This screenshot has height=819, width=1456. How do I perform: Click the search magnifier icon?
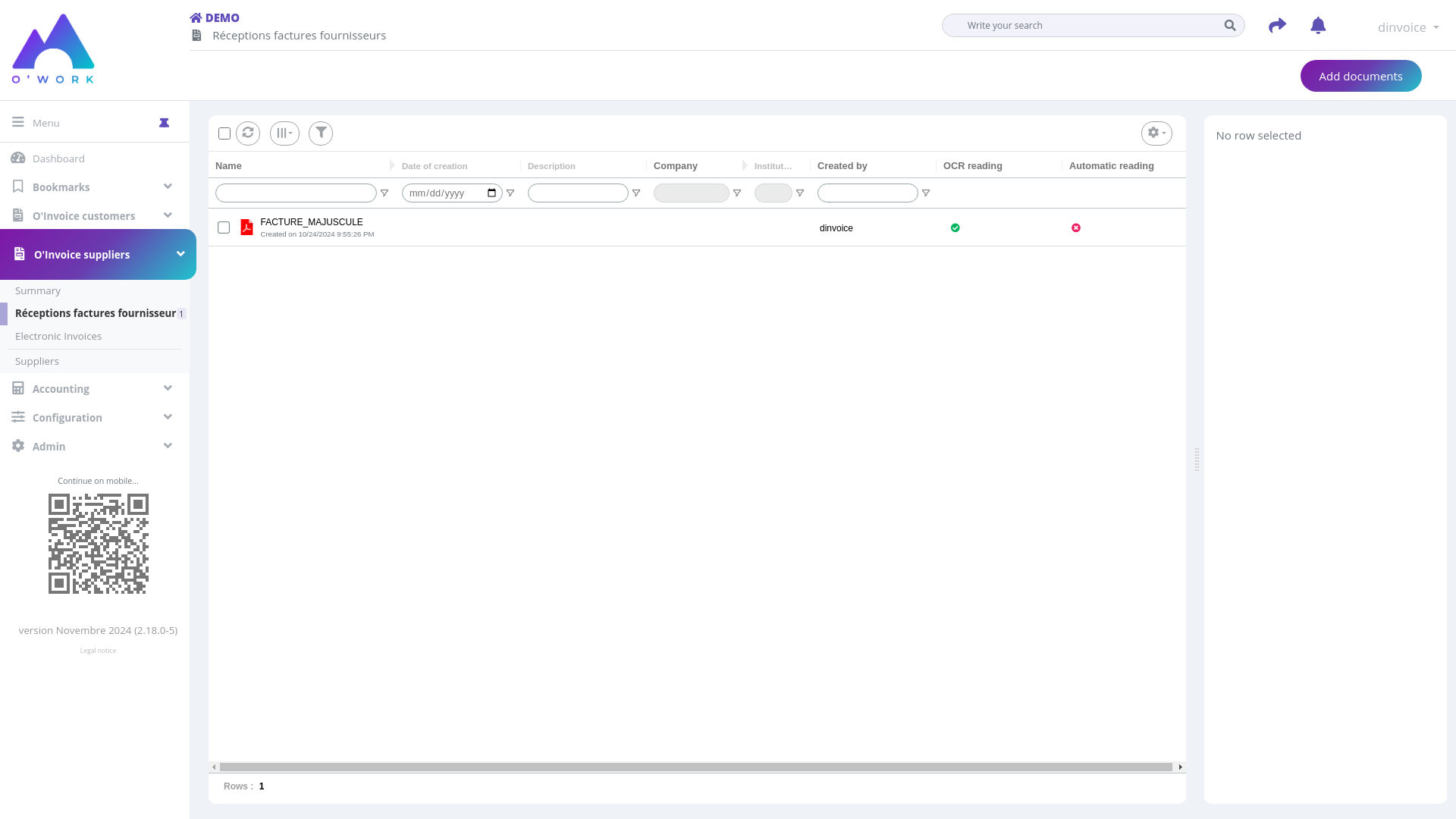pos(1229,26)
